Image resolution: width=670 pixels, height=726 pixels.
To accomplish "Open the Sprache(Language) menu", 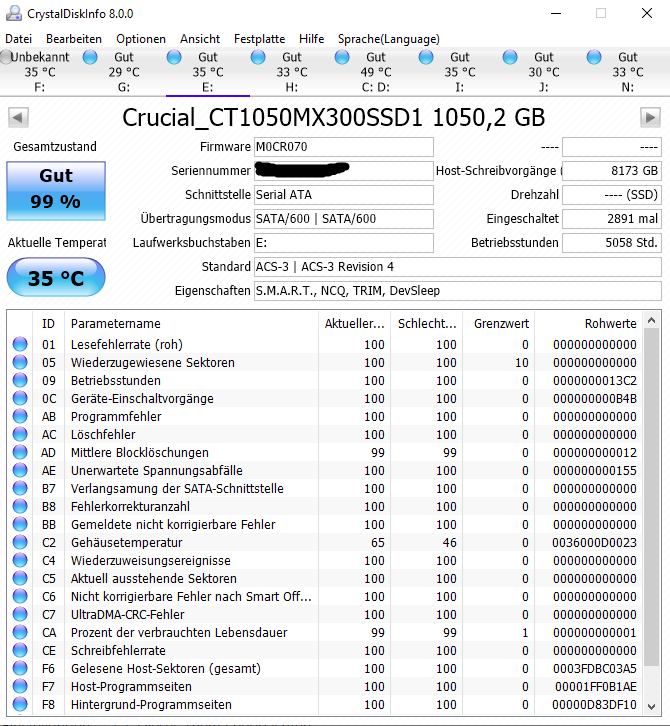I will coord(388,39).
